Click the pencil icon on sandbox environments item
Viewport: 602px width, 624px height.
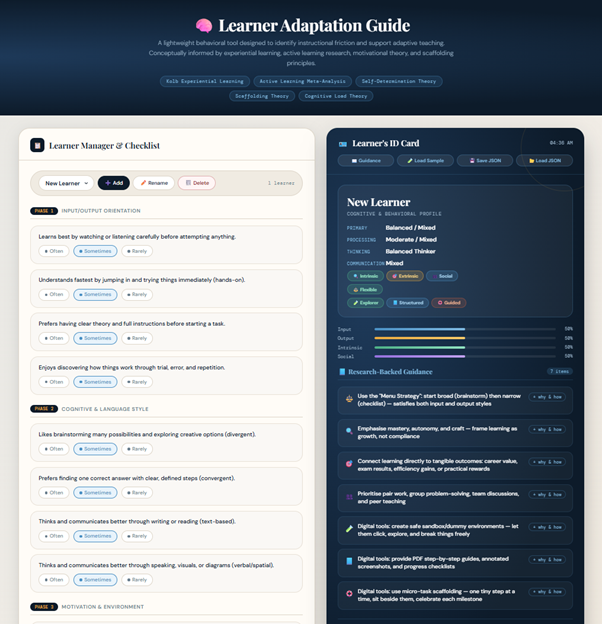pyautogui.click(x=349, y=529)
